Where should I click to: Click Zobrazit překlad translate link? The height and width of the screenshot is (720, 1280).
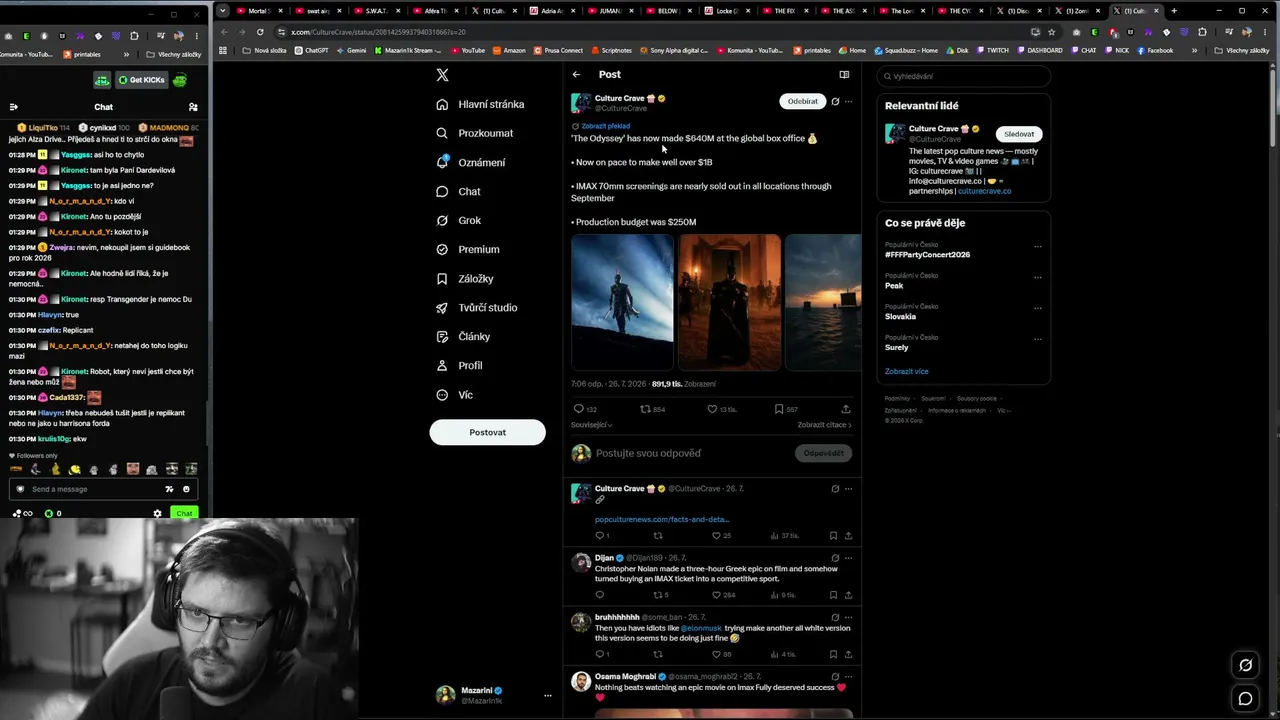coord(605,126)
